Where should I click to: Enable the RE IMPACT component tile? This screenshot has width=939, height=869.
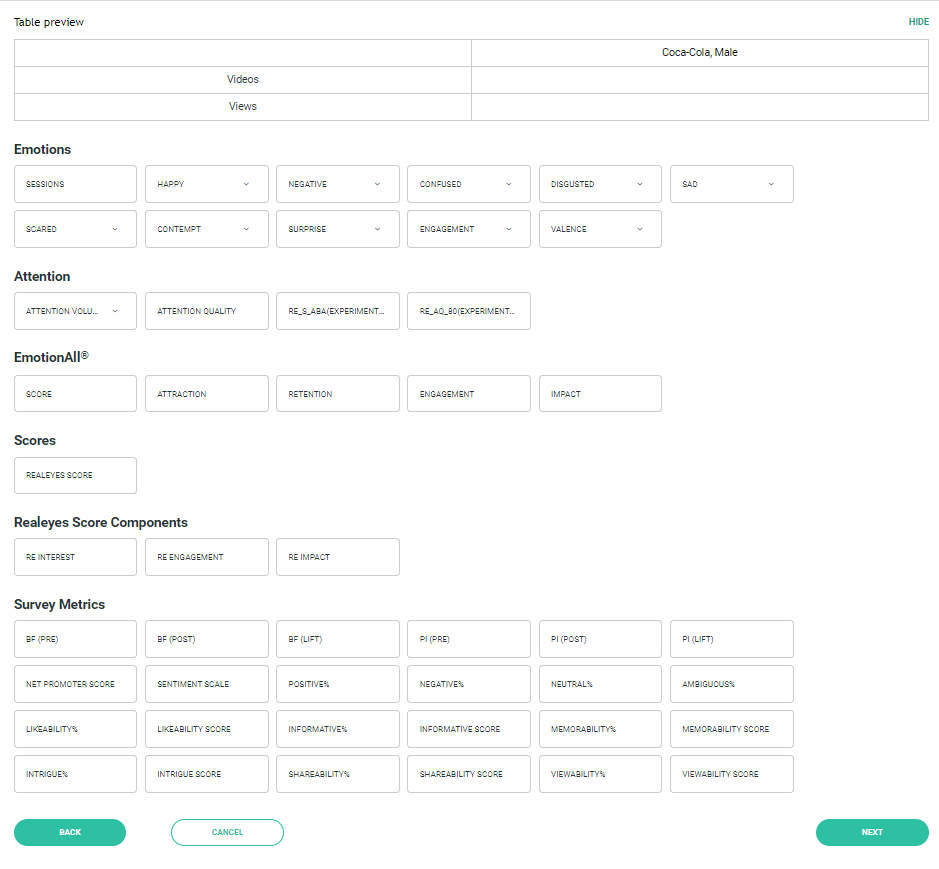click(x=338, y=558)
